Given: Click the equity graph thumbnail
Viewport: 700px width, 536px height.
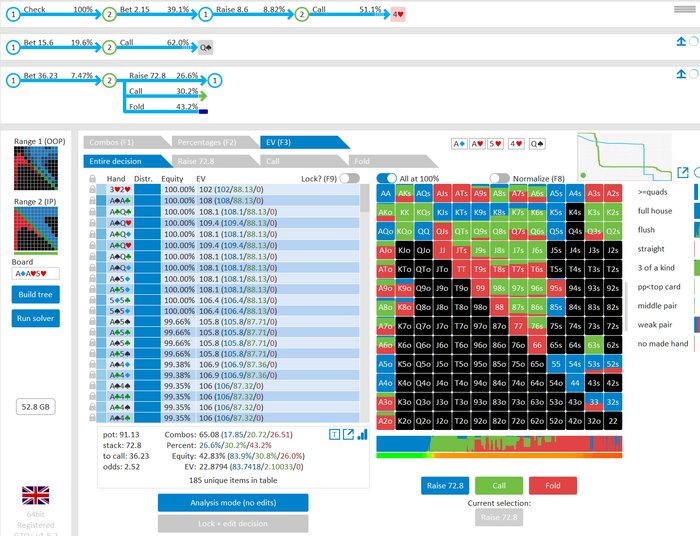Looking at the screenshot, I should tap(625, 156).
